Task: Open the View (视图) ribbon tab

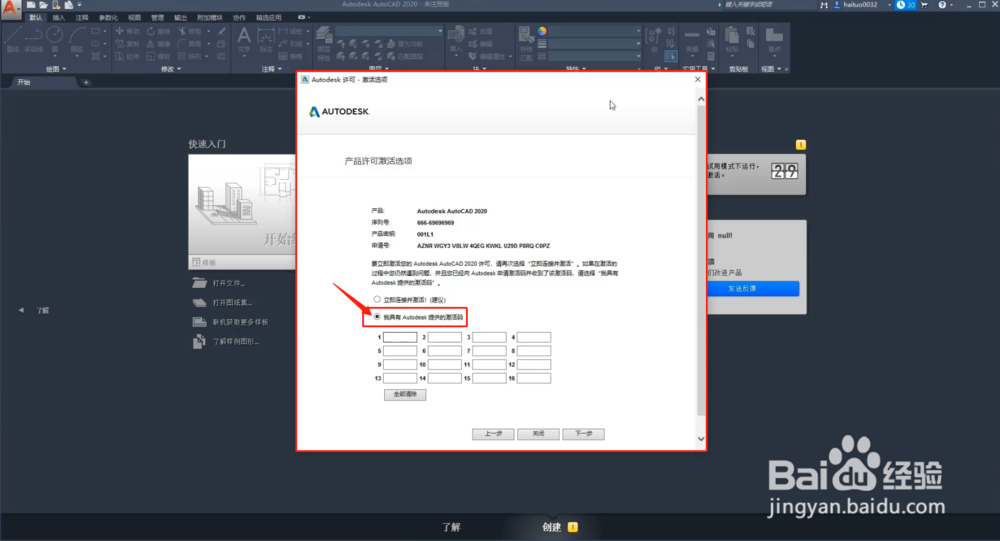Action: tap(135, 18)
